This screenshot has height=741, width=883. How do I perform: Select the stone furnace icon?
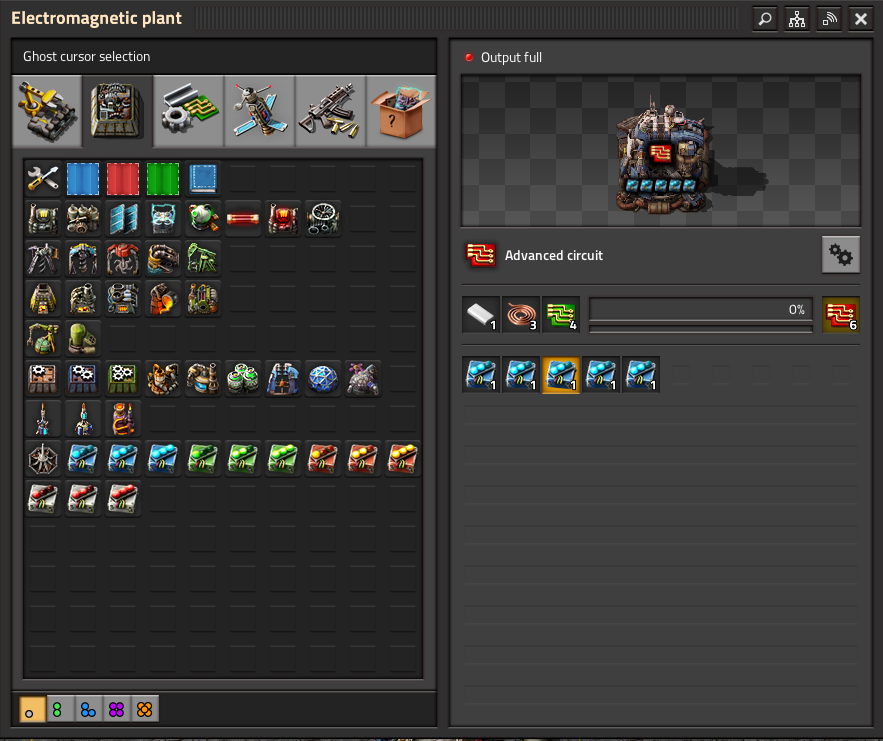tap(43, 298)
